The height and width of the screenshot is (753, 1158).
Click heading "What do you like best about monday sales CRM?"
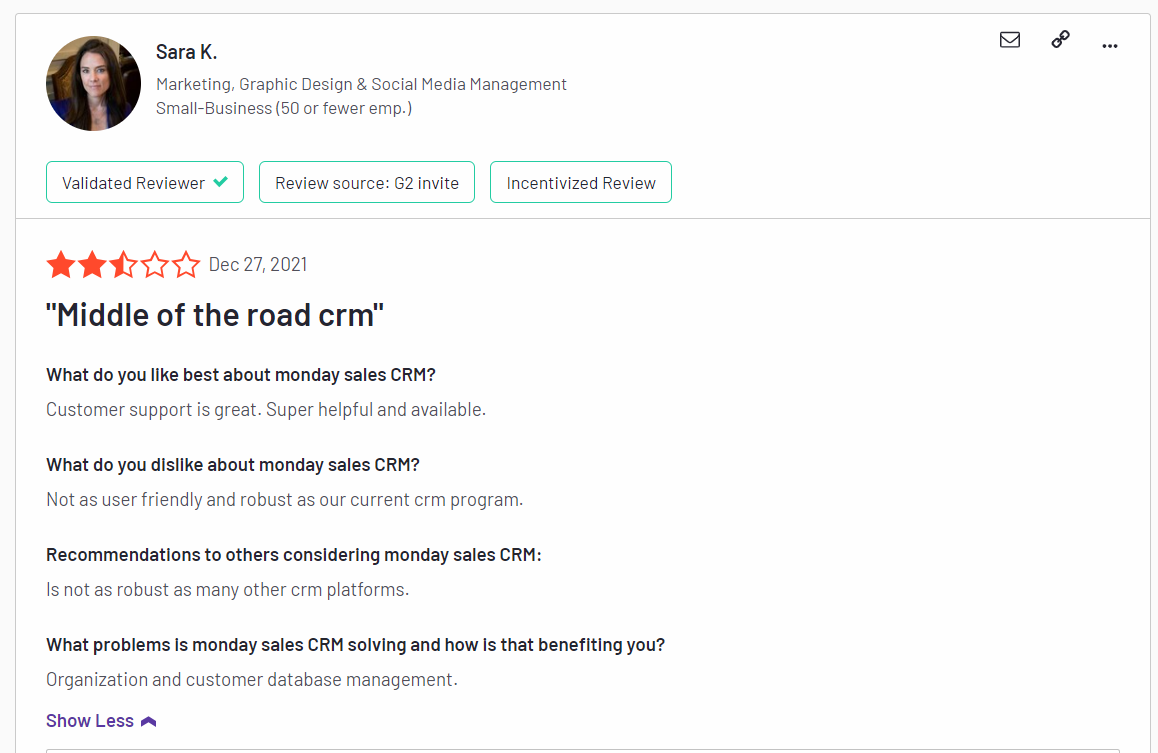241,375
